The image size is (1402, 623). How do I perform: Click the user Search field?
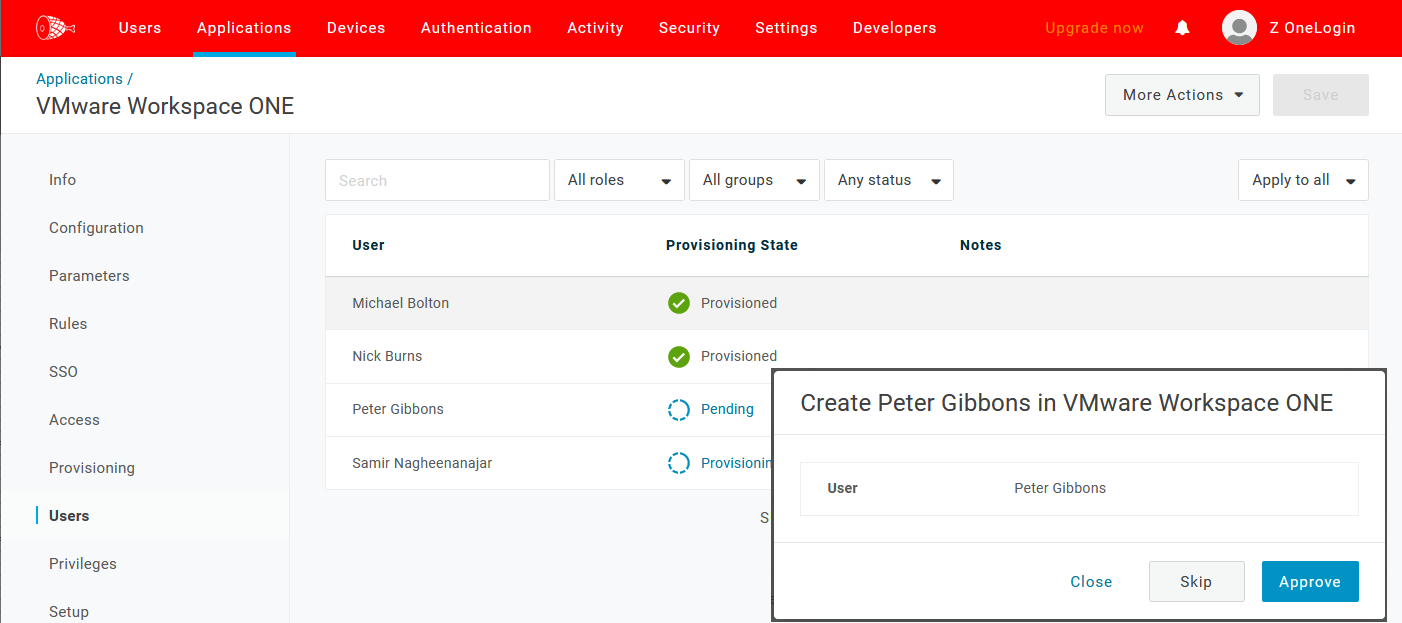pyautogui.click(x=437, y=180)
